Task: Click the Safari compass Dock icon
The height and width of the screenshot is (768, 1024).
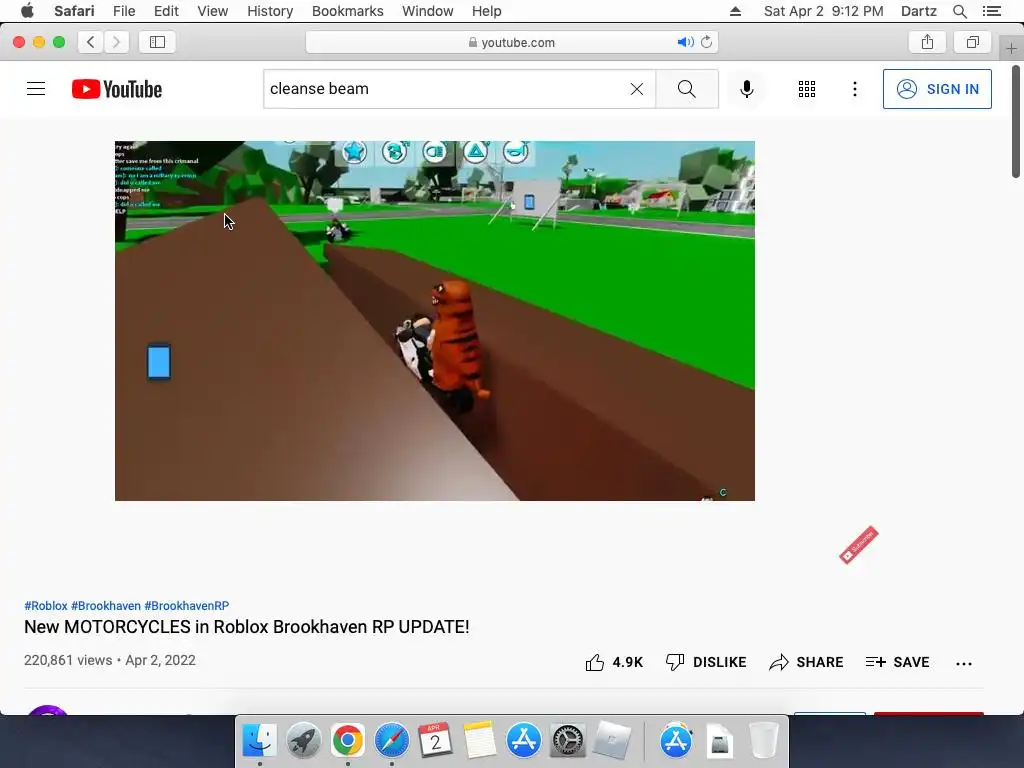Action: click(392, 741)
